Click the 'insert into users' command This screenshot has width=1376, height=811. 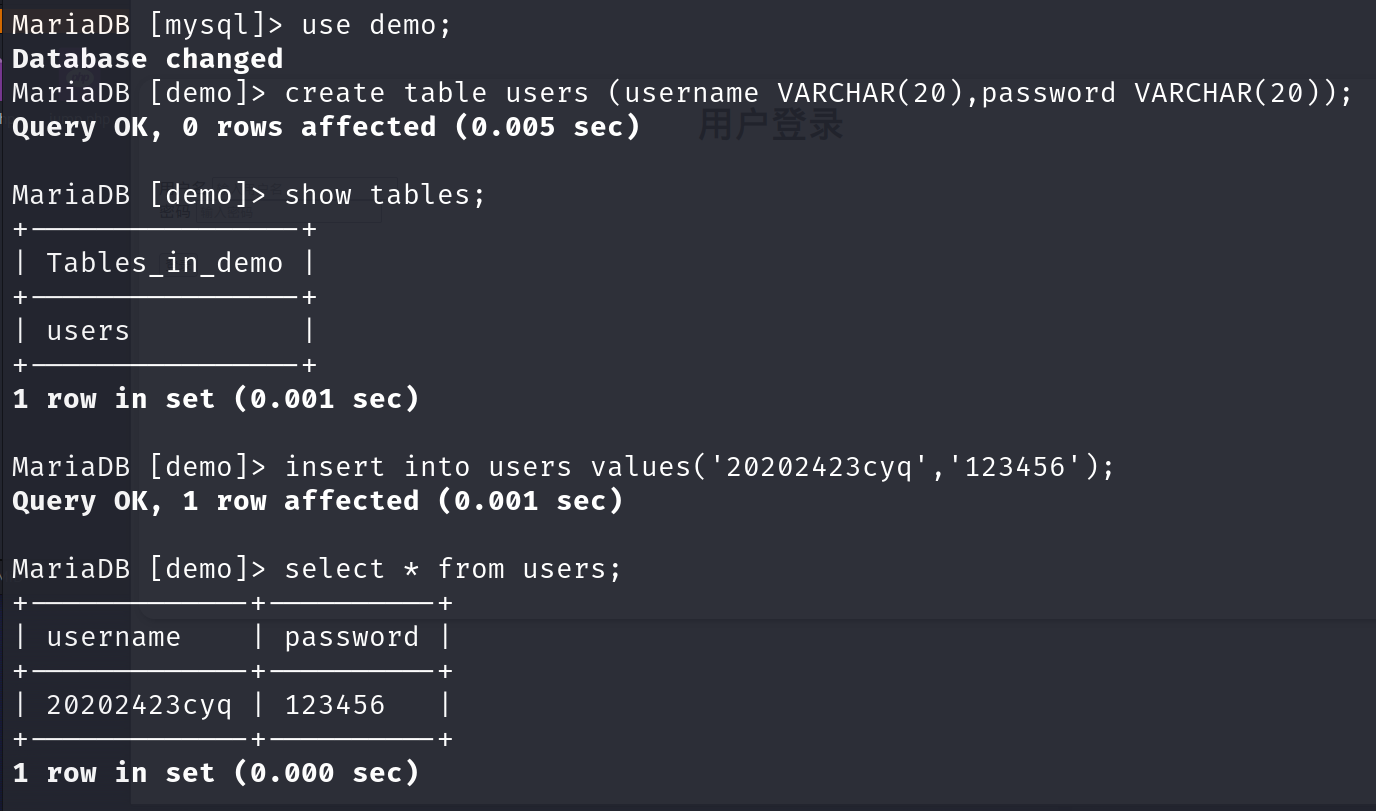428,467
